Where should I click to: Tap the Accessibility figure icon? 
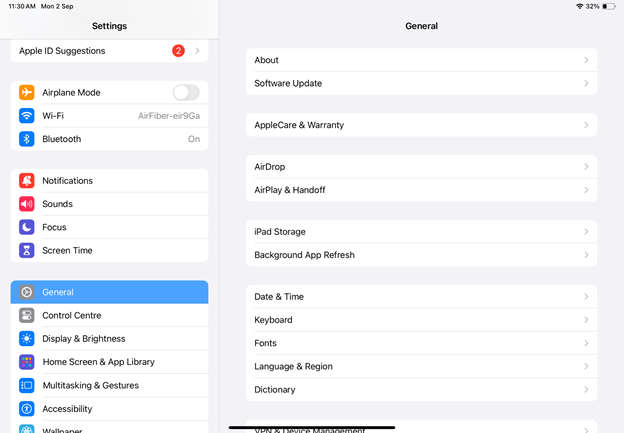(27, 409)
